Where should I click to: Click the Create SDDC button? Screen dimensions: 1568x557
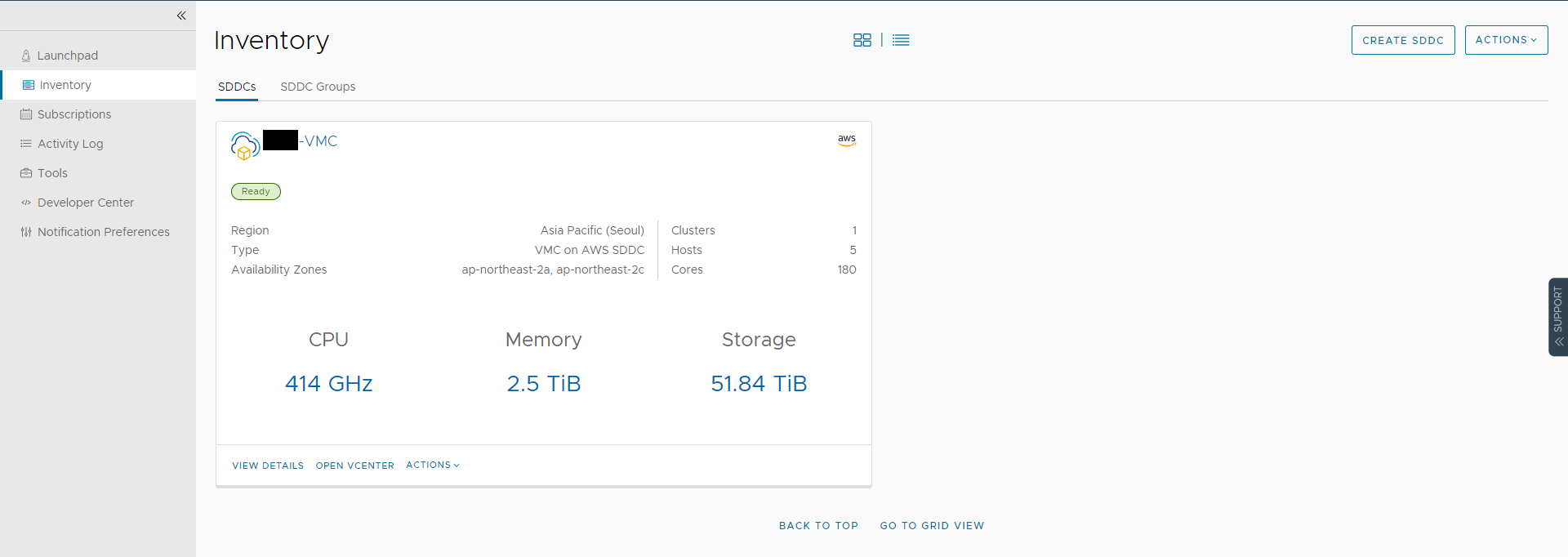(x=1403, y=40)
